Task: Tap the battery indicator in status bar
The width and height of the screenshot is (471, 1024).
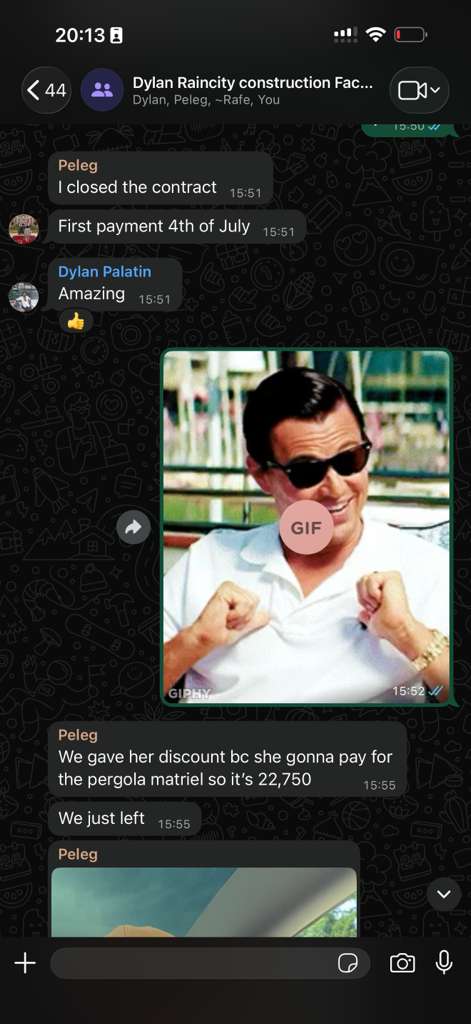Action: [x=410, y=35]
